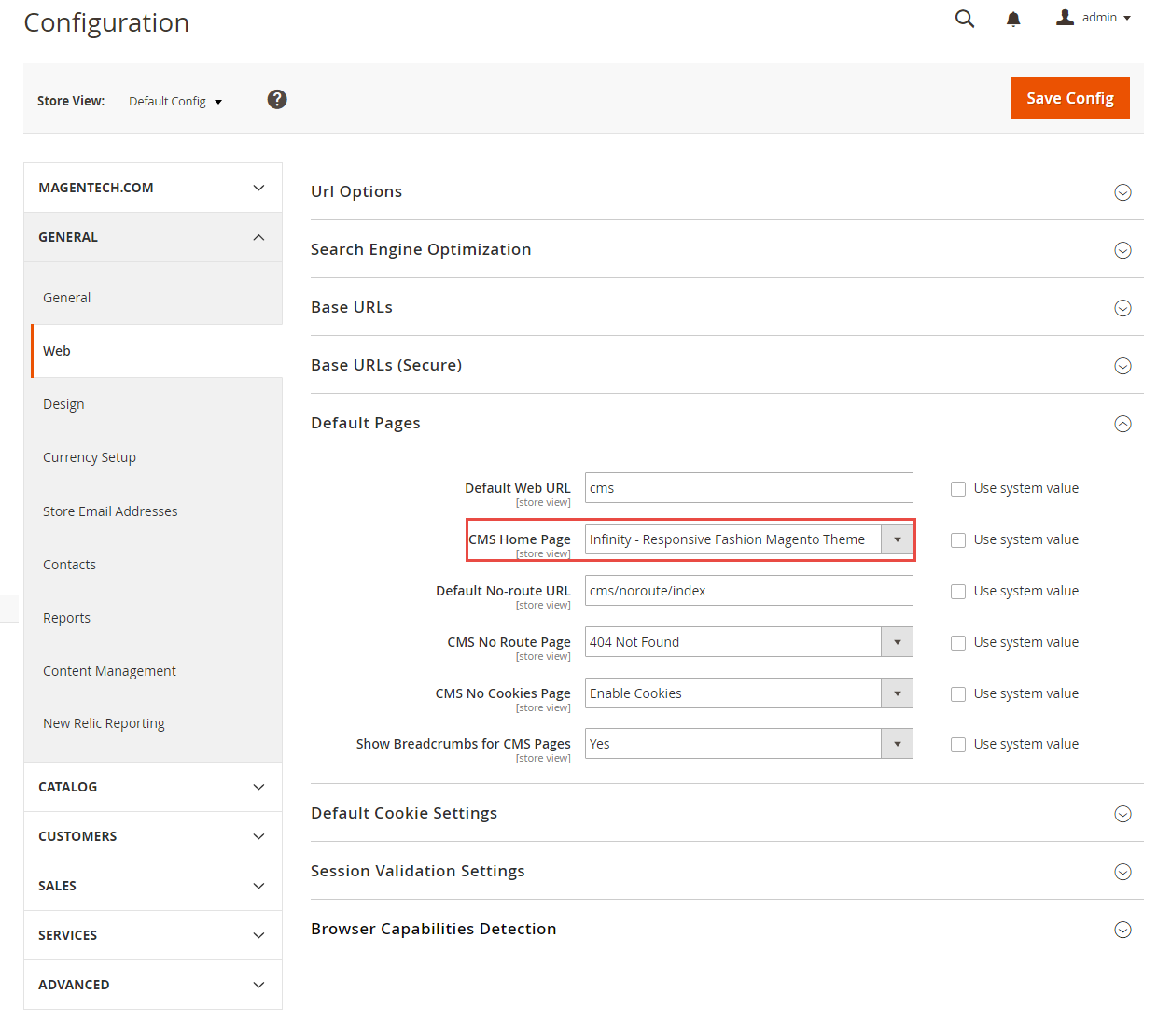The image size is (1171, 1036).
Task: Open the Currency Setup sidebar item
Action: click(90, 457)
